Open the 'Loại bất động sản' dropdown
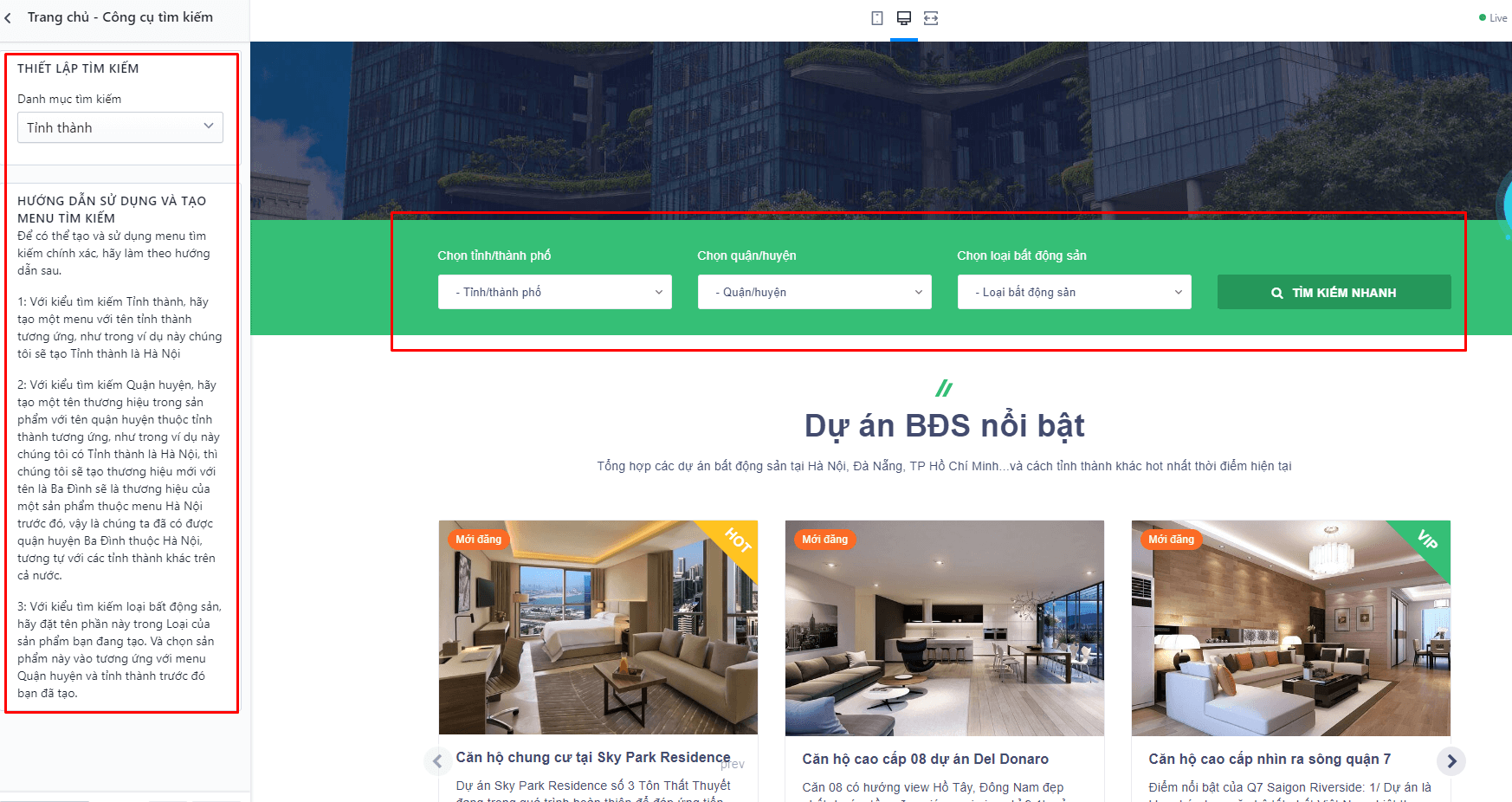 (1075, 292)
